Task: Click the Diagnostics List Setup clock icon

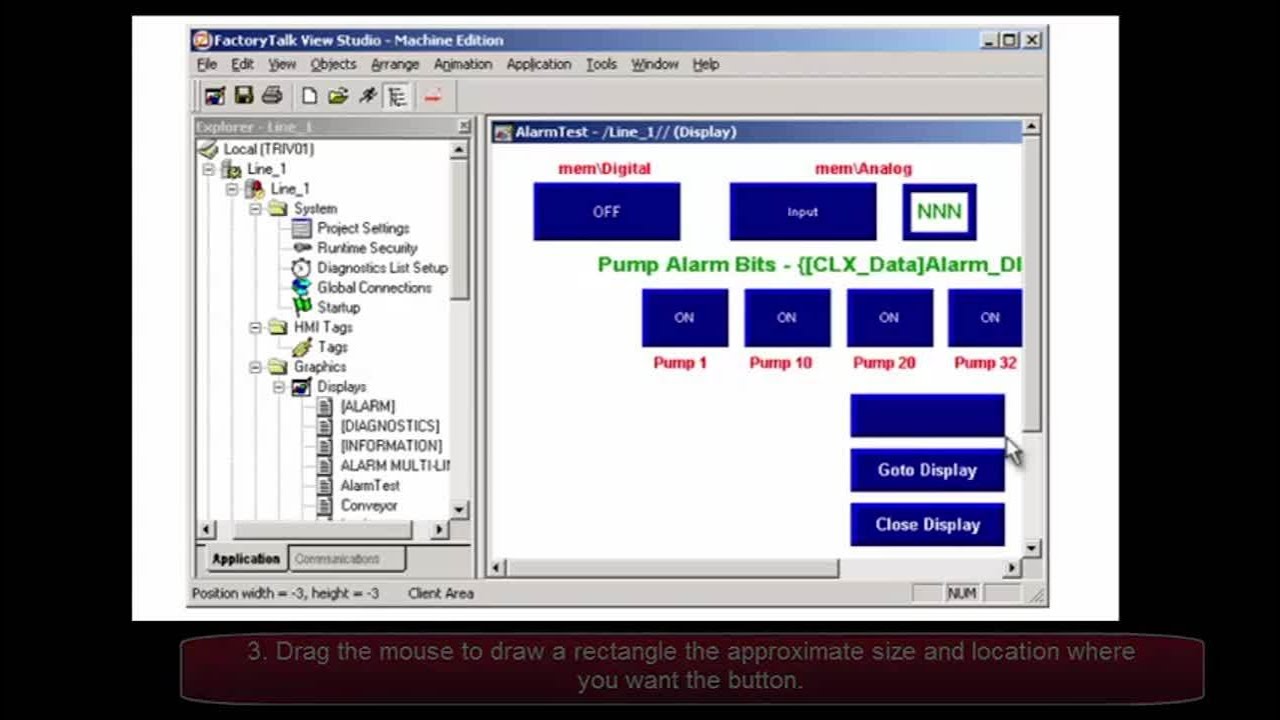Action: [x=301, y=267]
